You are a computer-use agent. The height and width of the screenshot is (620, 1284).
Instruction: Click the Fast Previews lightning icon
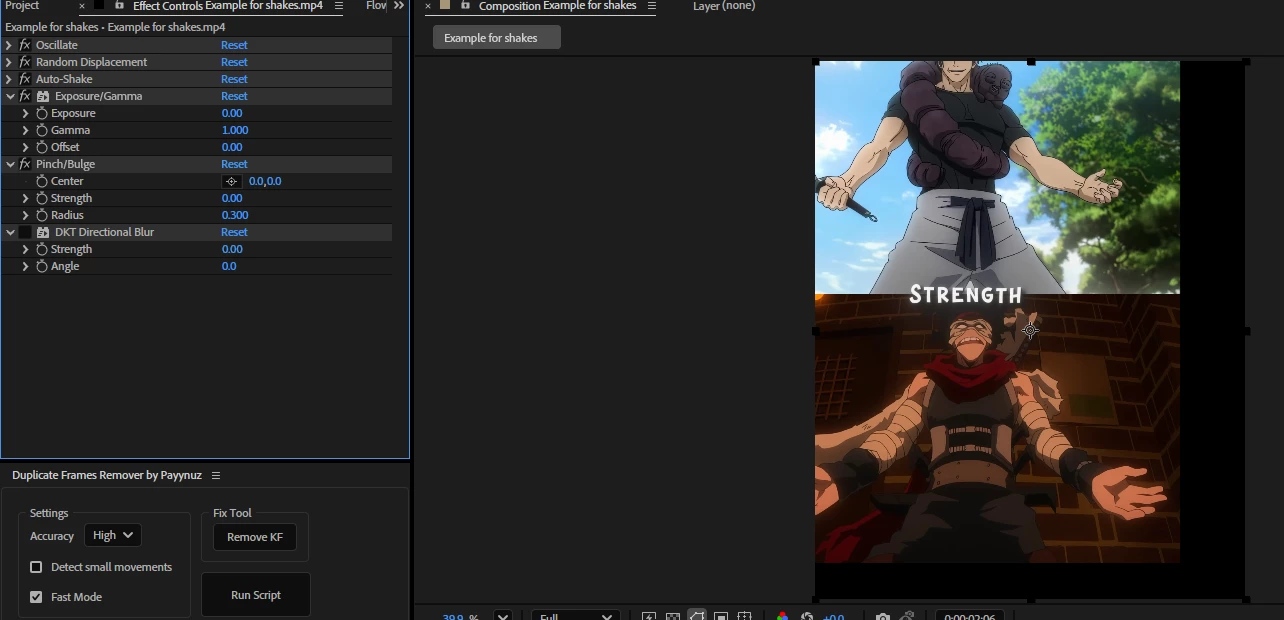[649, 617]
